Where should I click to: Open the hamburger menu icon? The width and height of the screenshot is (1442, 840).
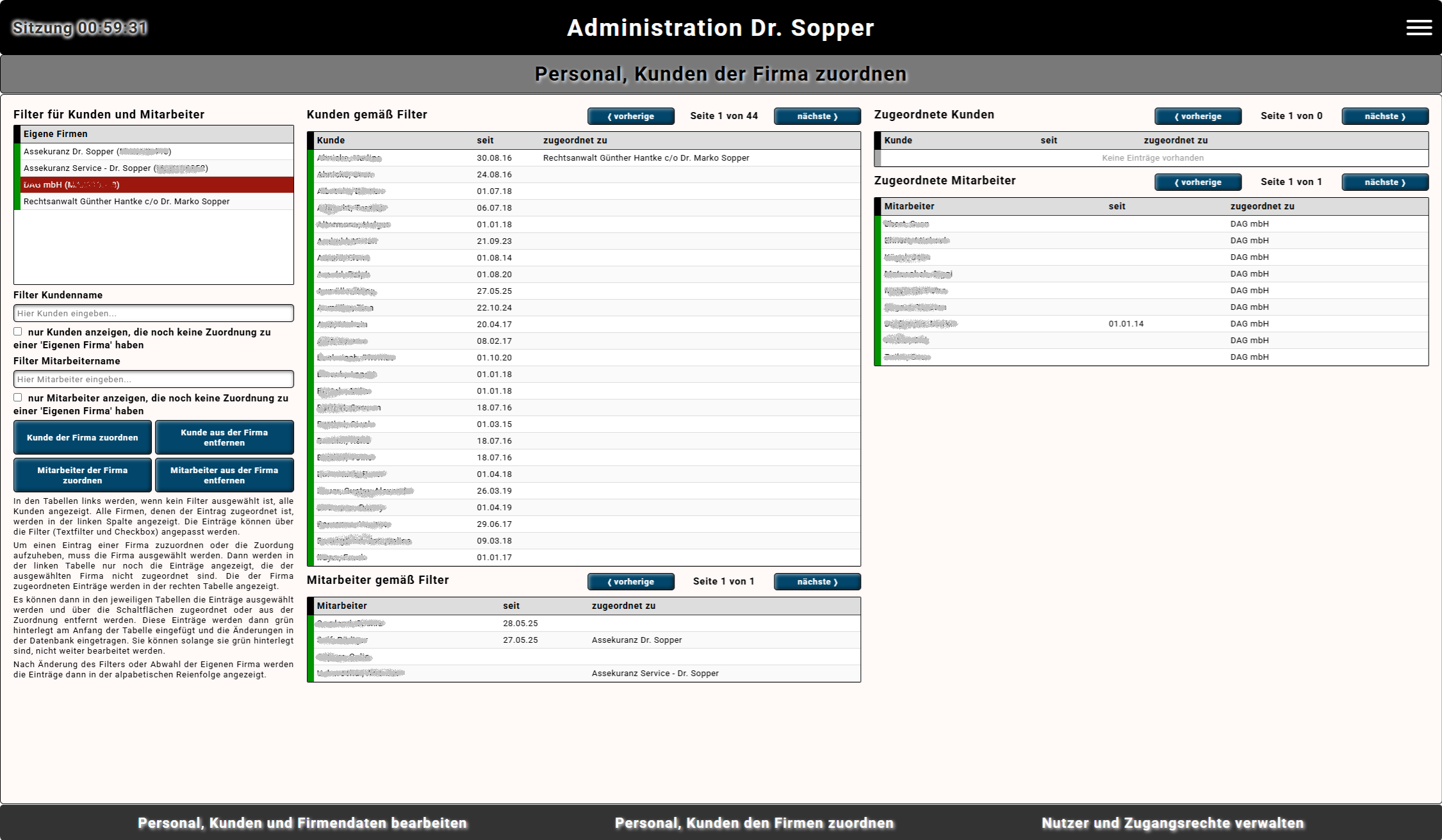click(1418, 28)
